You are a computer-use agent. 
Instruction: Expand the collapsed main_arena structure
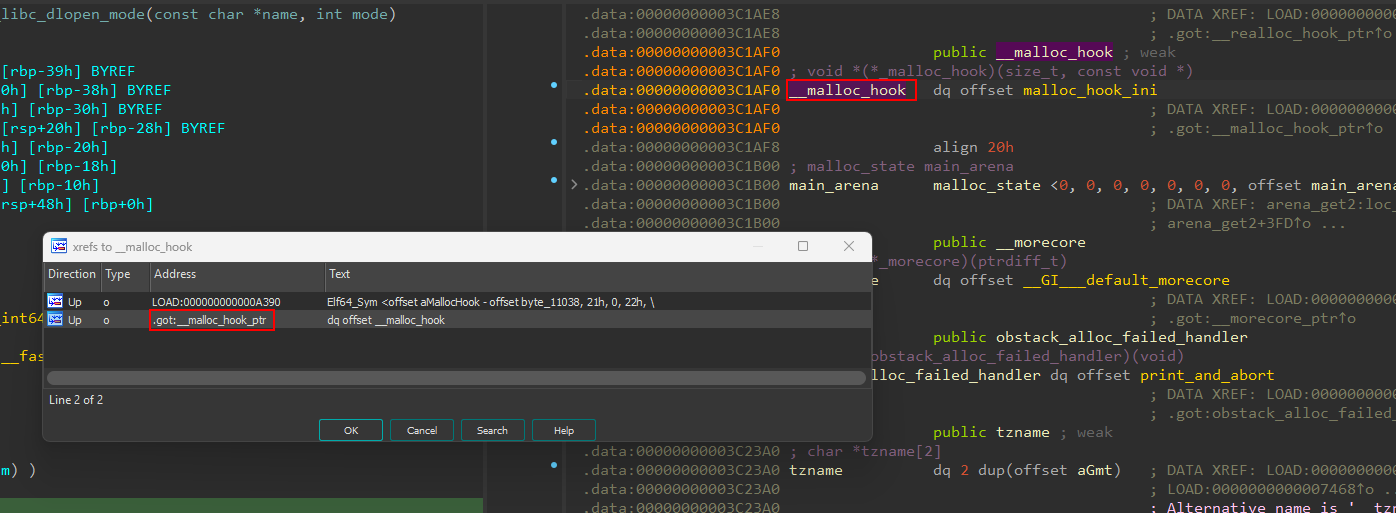(x=574, y=186)
